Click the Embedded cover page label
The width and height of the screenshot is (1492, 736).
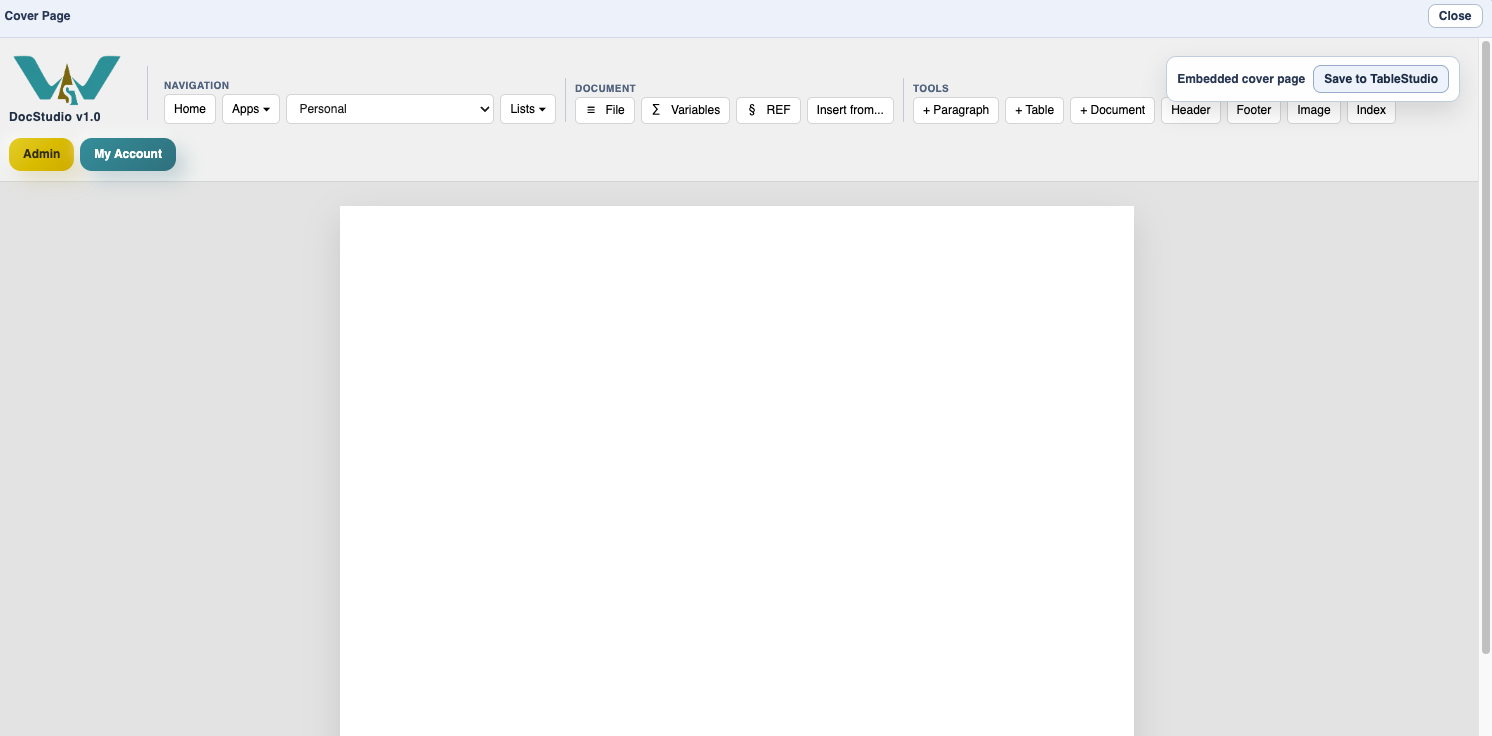point(1241,79)
